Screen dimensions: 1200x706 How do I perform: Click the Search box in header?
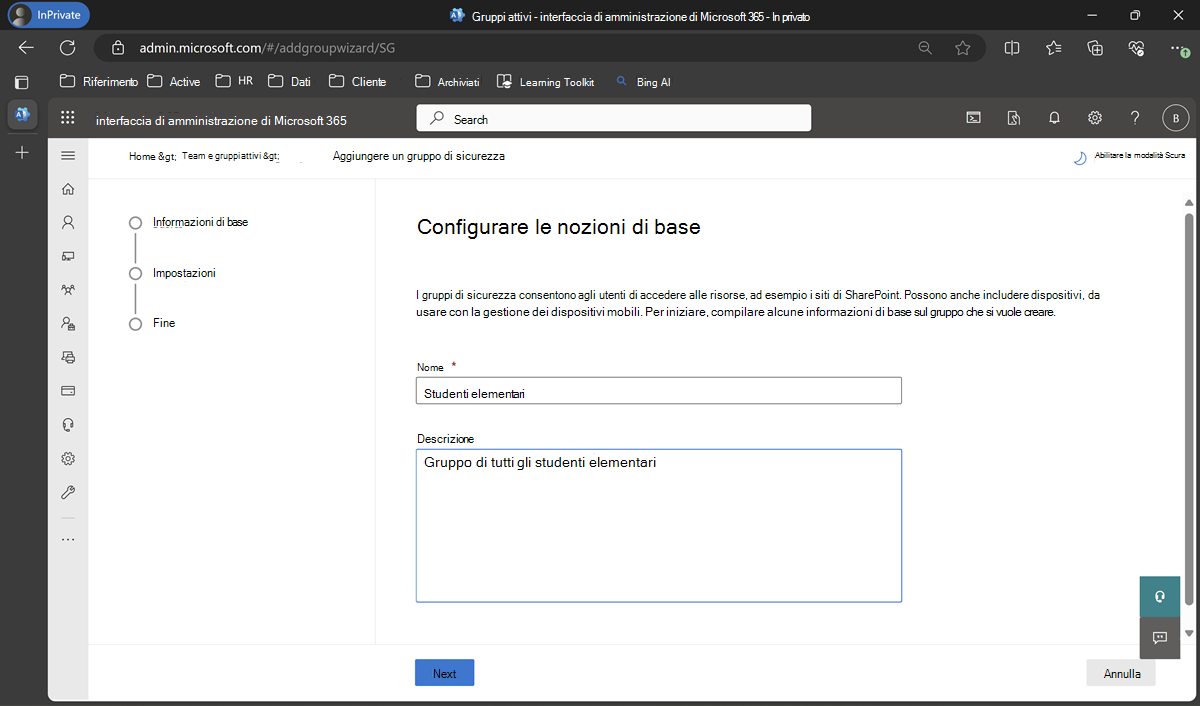(613, 119)
